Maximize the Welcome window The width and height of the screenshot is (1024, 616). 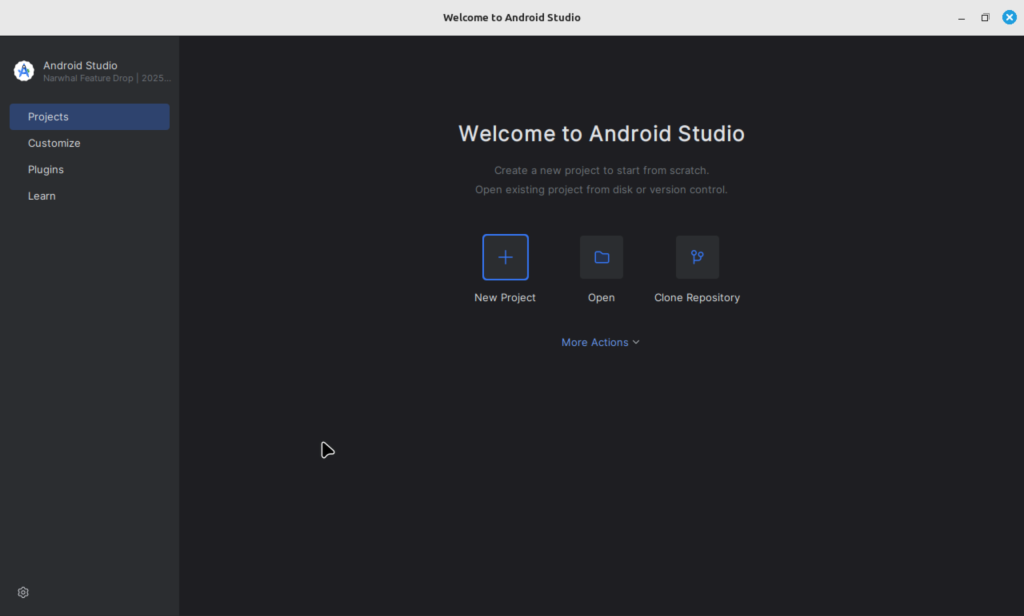tap(985, 17)
